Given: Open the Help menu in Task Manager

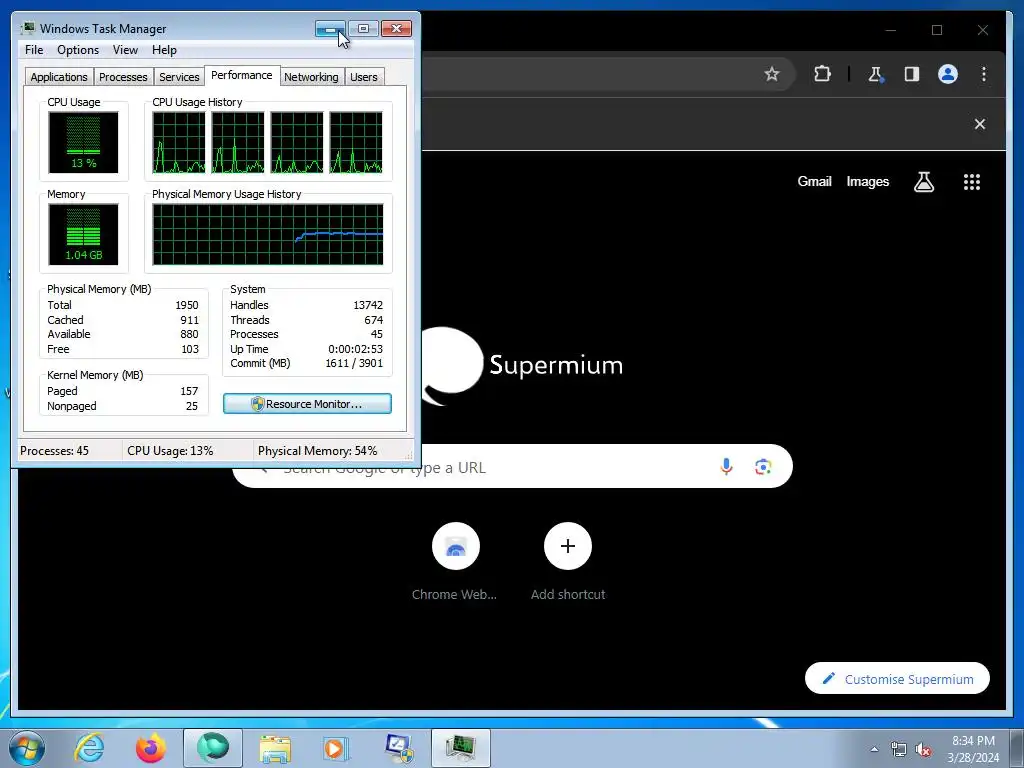Looking at the screenshot, I should [x=164, y=50].
